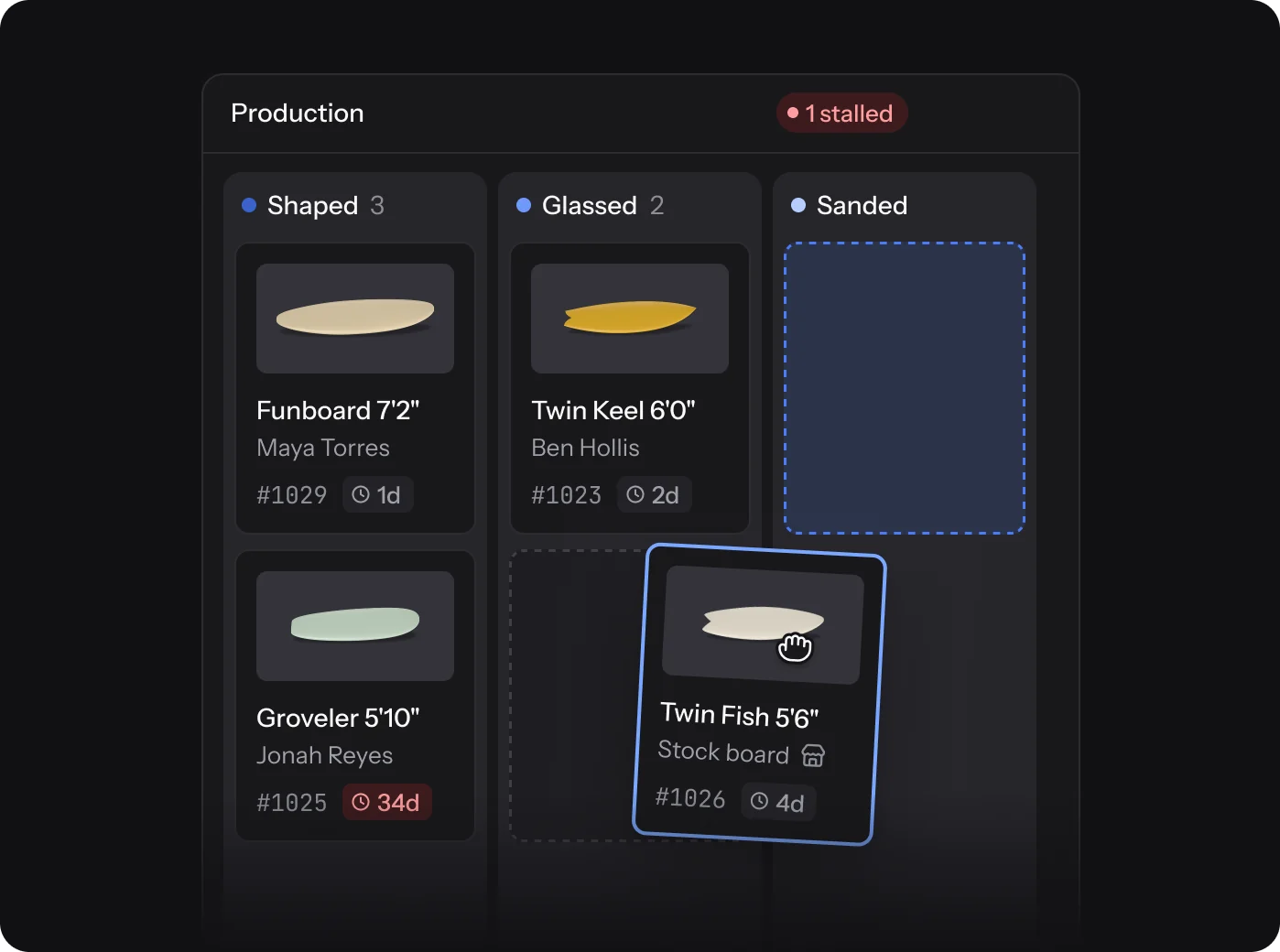1280x952 pixels.
Task: Click the clock icon next to 4d
Action: coord(759,801)
